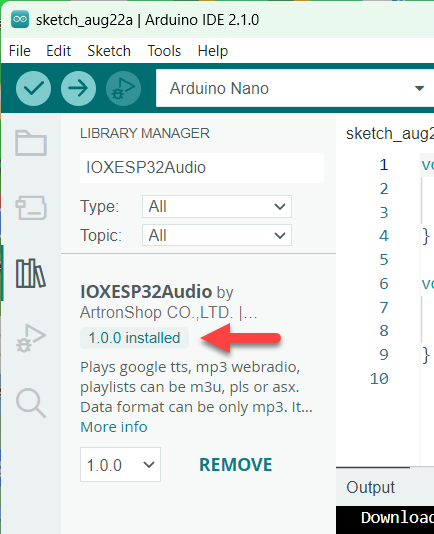Click the 1.0.0 installed badge
The width and height of the screenshot is (434, 534).
134,338
